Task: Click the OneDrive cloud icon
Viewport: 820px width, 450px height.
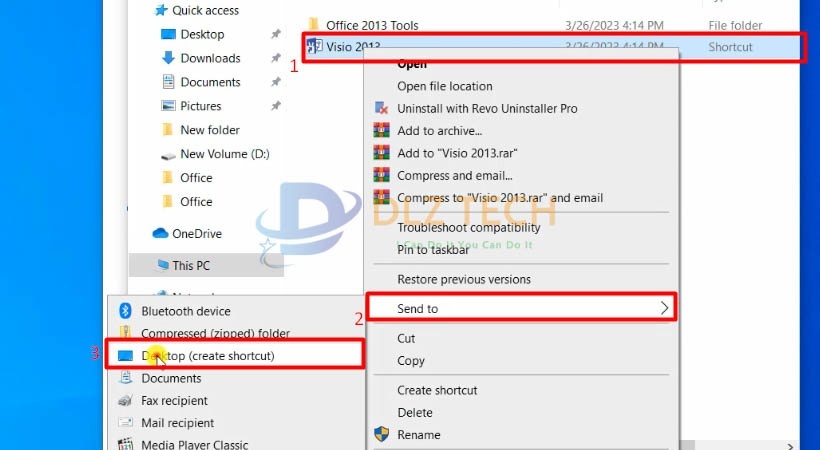Action: coord(160,233)
